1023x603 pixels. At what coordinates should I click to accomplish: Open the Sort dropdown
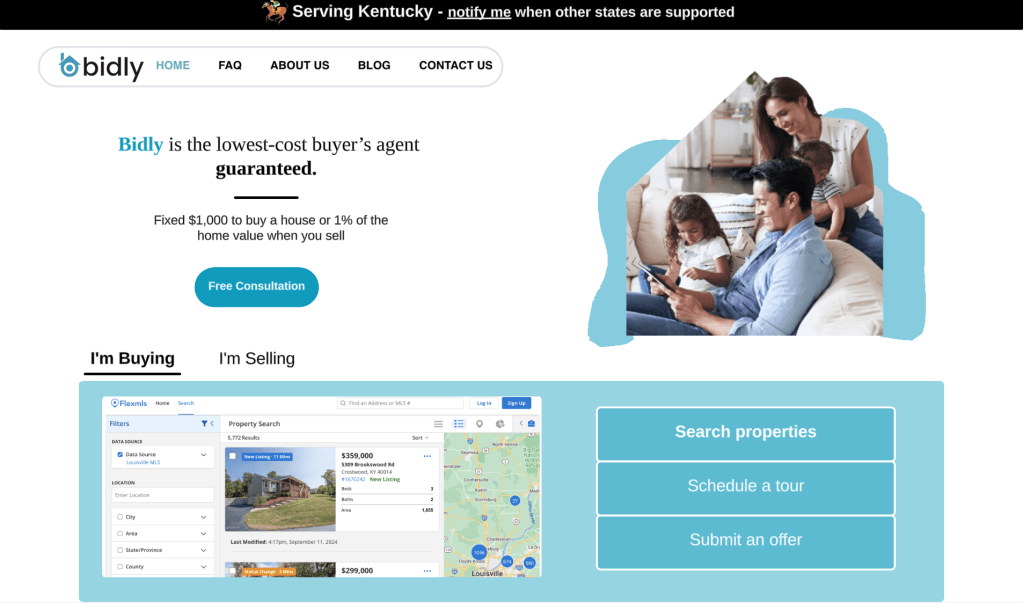tap(420, 438)
